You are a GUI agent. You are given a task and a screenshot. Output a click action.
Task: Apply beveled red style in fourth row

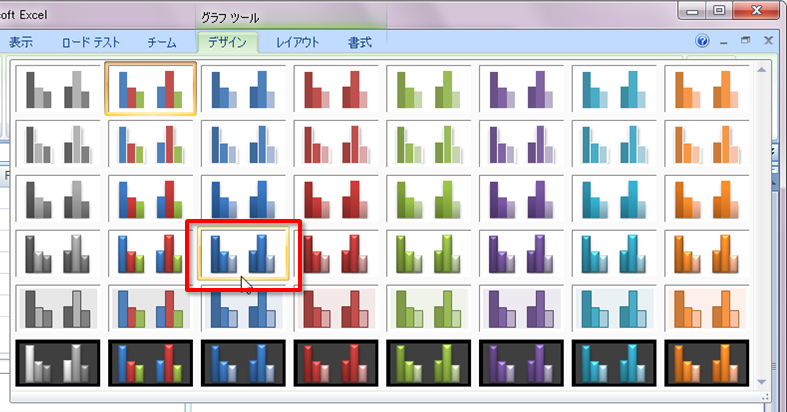pyautogui.click(x=336, y=253)
